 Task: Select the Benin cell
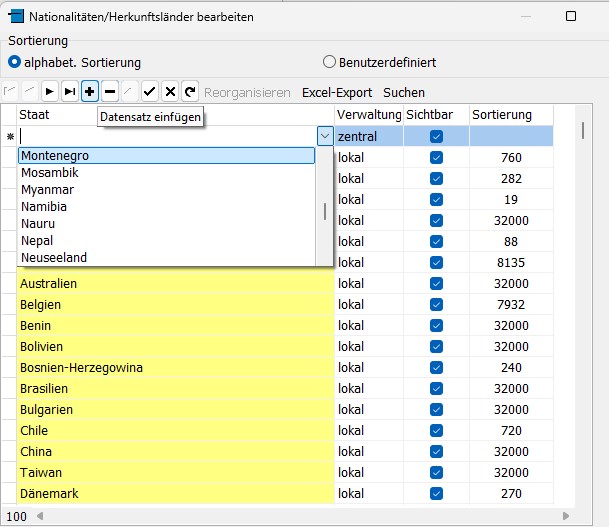point(176,325)
